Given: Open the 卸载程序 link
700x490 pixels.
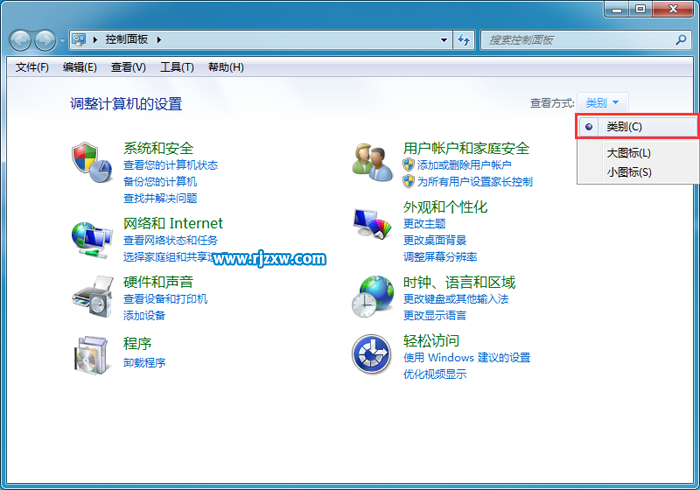Looking at the screenshot, I should [144, 362].
